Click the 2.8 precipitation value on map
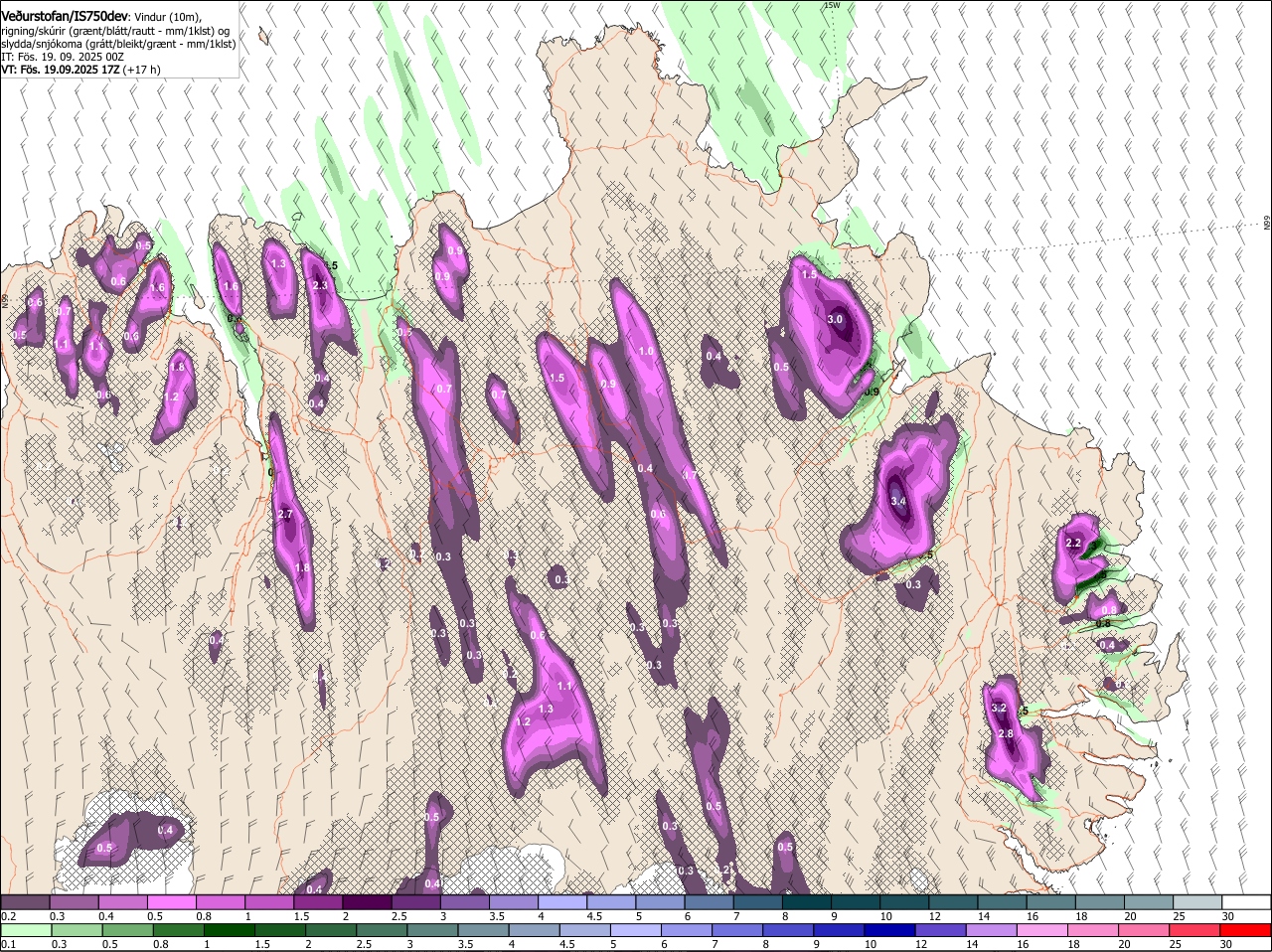This screenshot has height=952, width=1272. click(1005, 733)
